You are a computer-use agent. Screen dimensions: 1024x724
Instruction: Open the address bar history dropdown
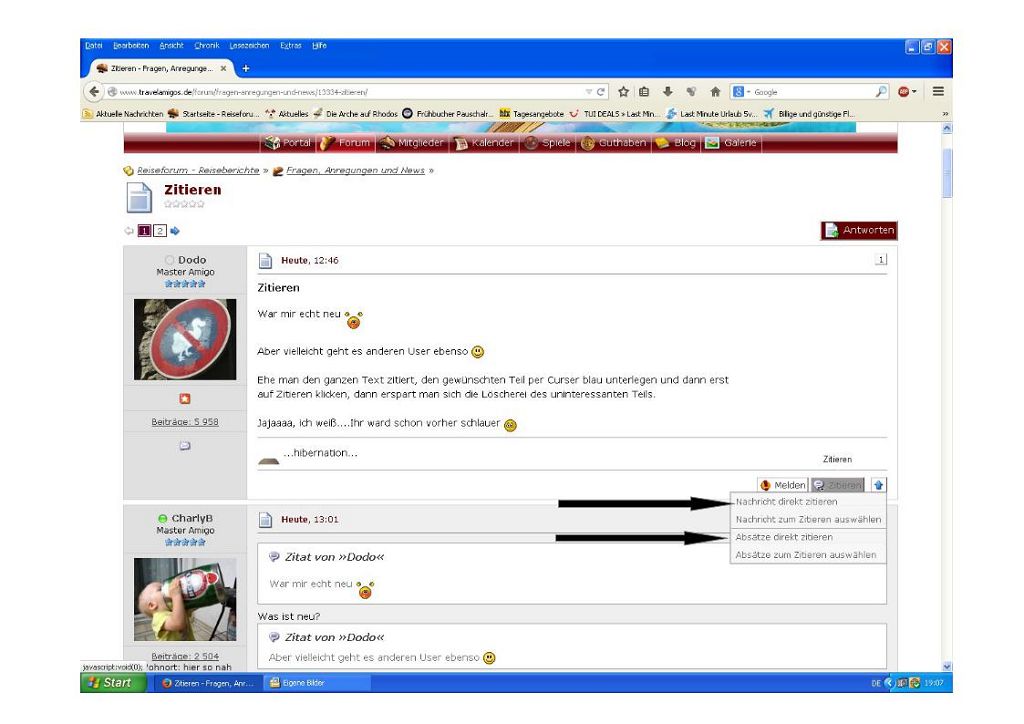click(588, 92)
